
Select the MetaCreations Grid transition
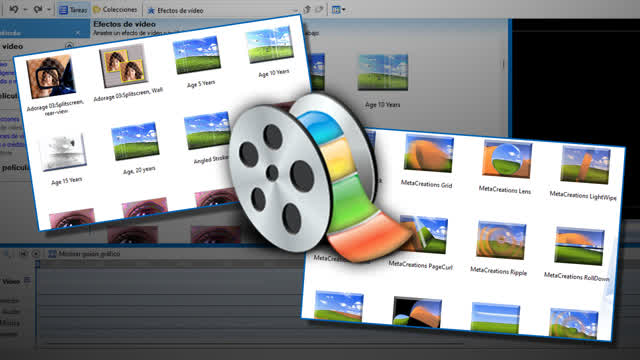tap(428, 153)
